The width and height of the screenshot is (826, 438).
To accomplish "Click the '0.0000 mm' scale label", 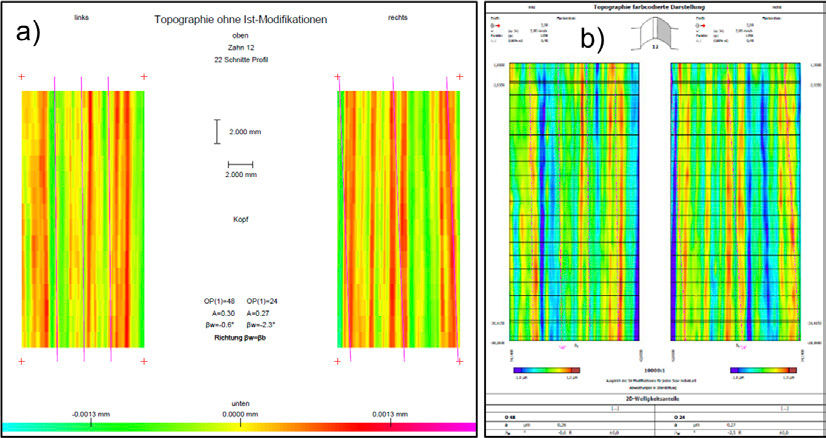I will point(241,415).
